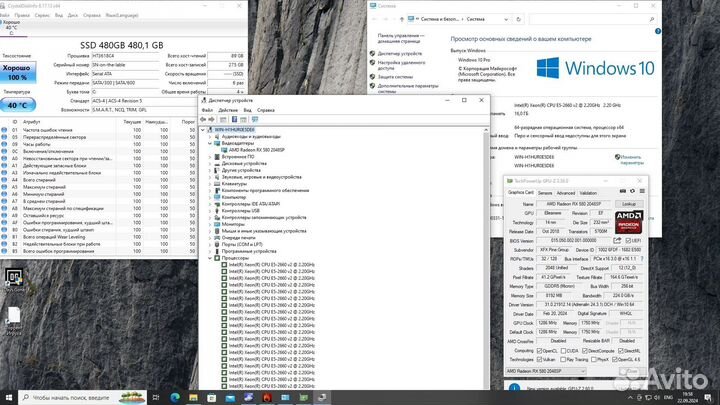Click Bus Interface question mark in GPU-Z
Image resolution: width=720 pixels, height=405 pixels.
click(x=641, y=259)
